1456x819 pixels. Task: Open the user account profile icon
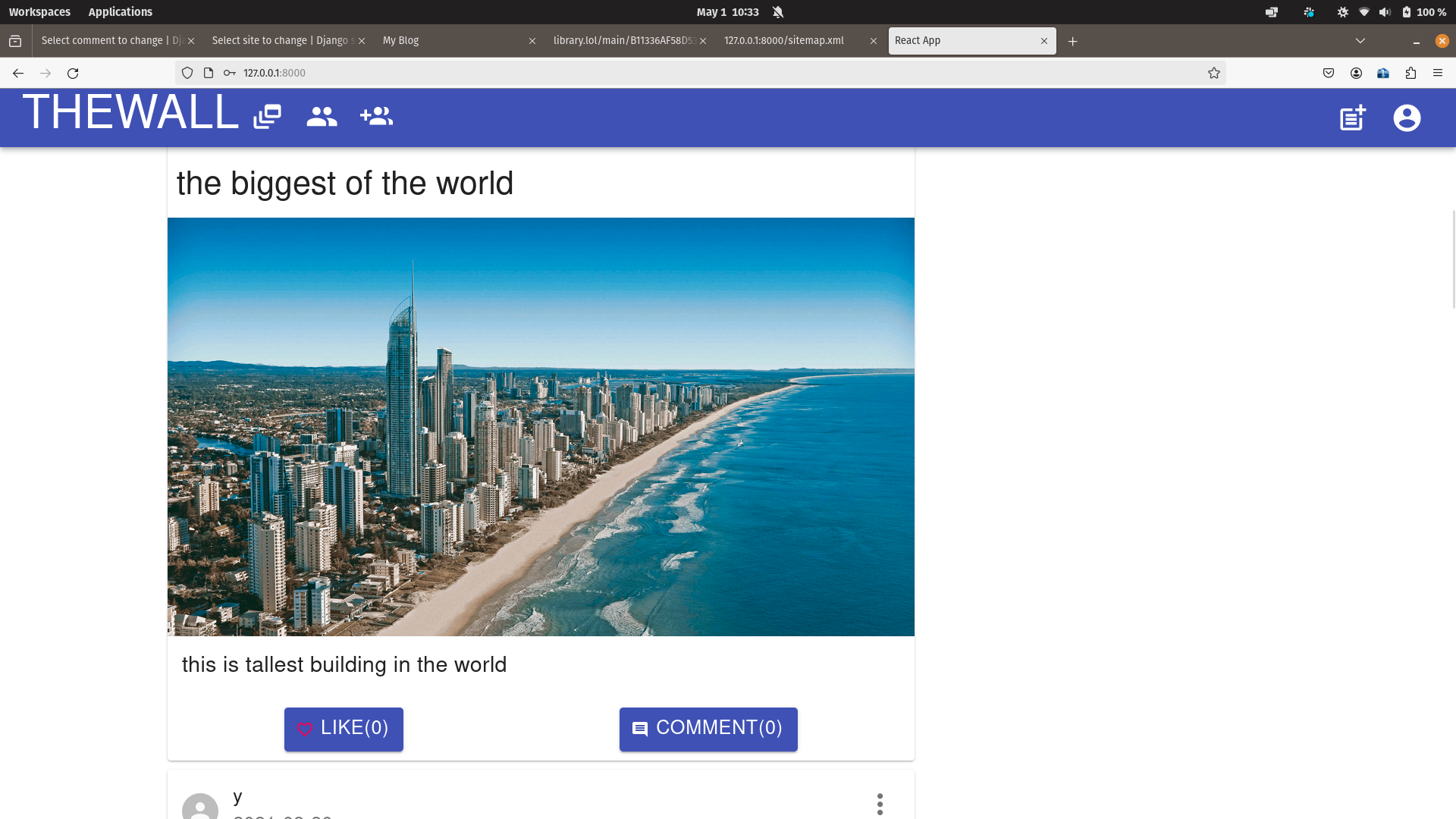coord(1407,118)
